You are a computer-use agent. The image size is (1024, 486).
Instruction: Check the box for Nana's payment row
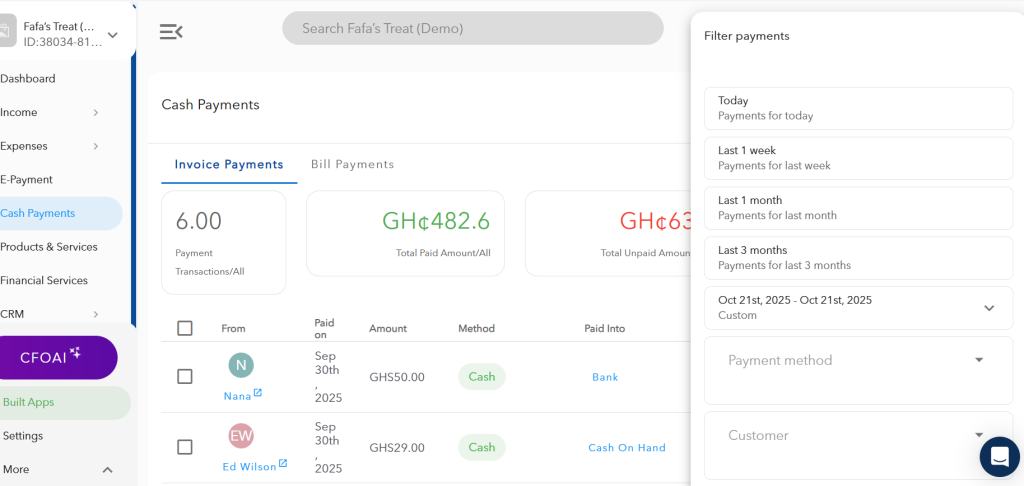(185, 377)
